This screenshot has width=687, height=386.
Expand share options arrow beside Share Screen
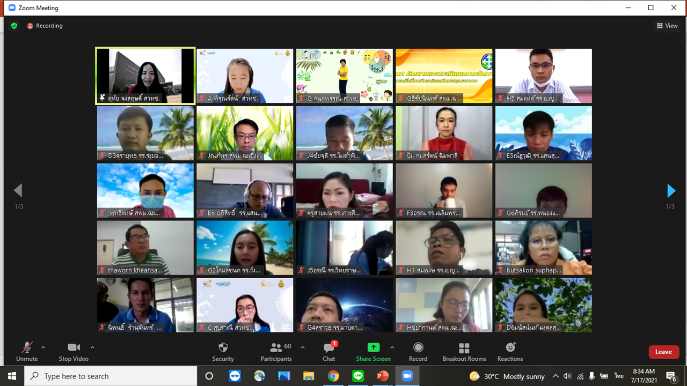click(392, 347)
